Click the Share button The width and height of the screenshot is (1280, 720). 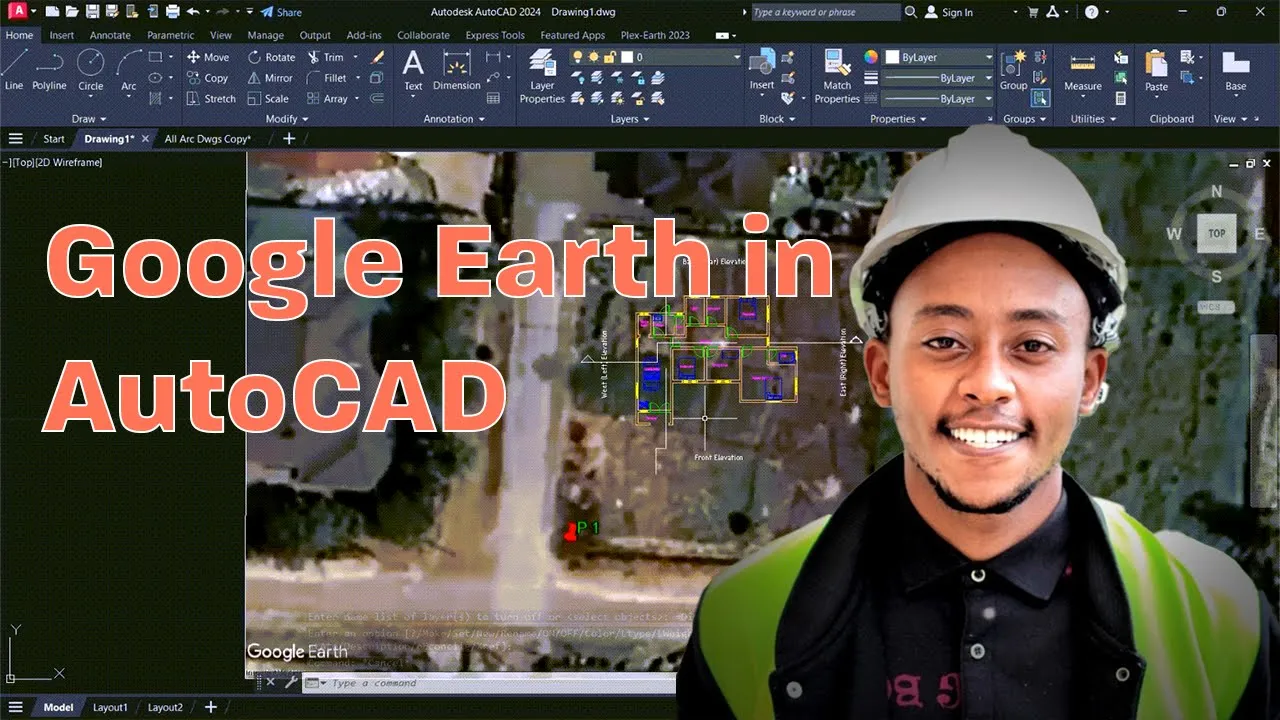tap(281, 12)
